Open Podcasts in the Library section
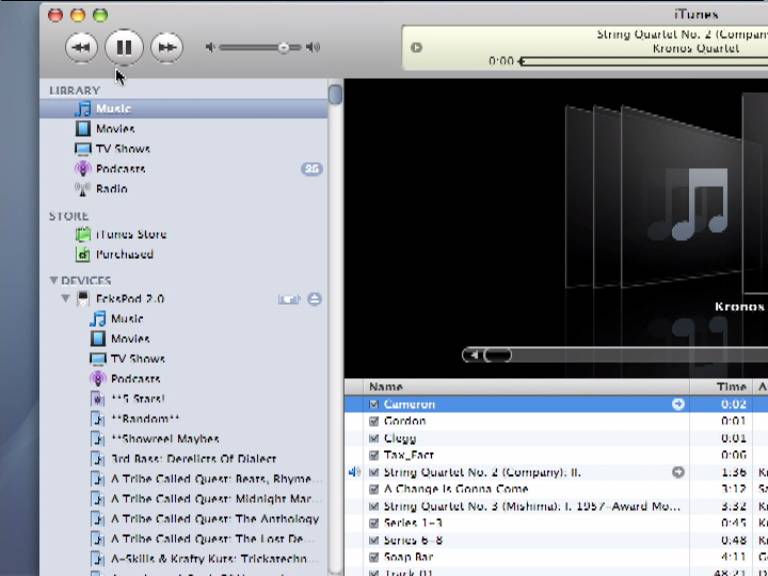 coord(183,169)
